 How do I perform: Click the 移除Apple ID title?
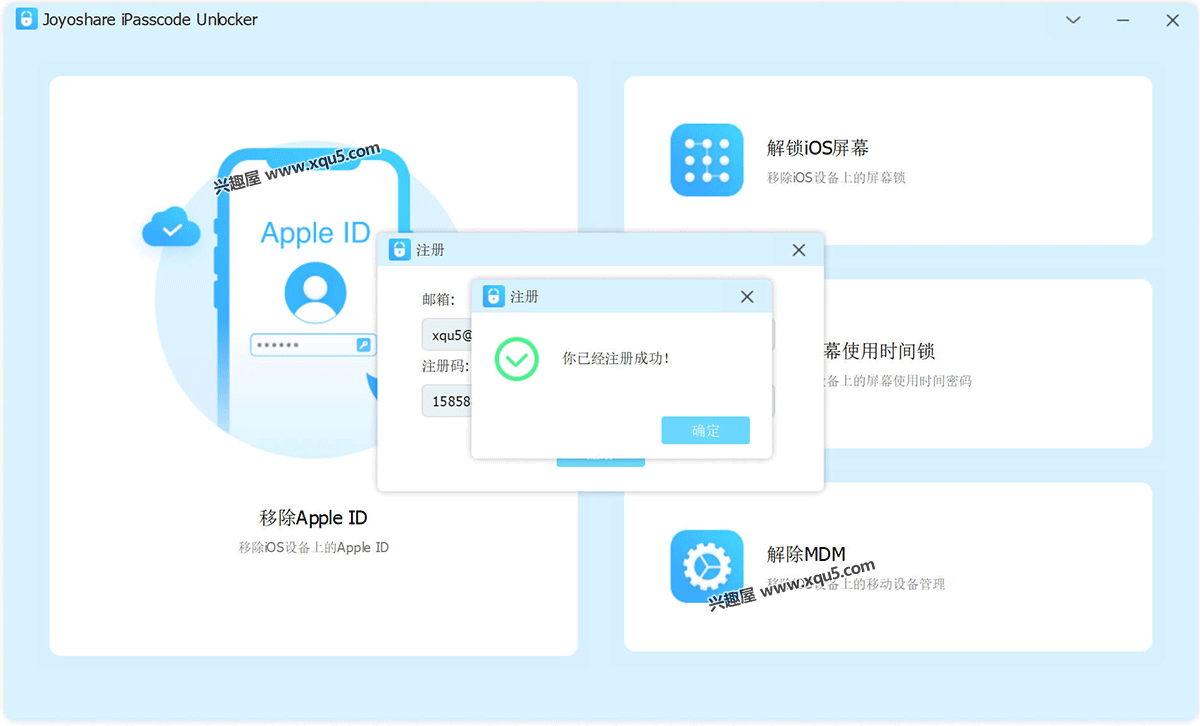coord(313,518)
